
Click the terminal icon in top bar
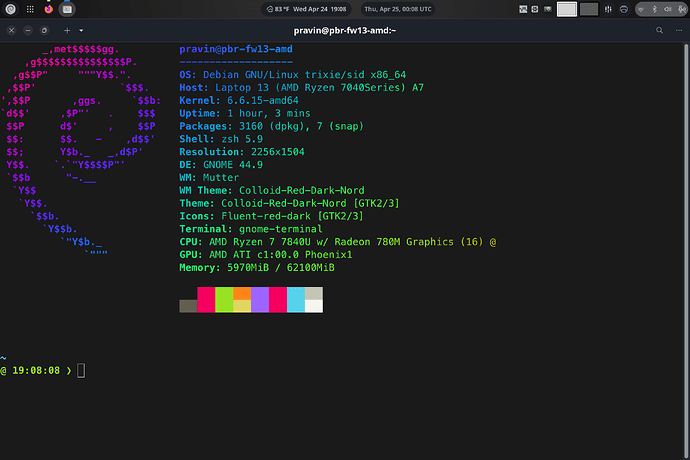click(x=66, y=9)
